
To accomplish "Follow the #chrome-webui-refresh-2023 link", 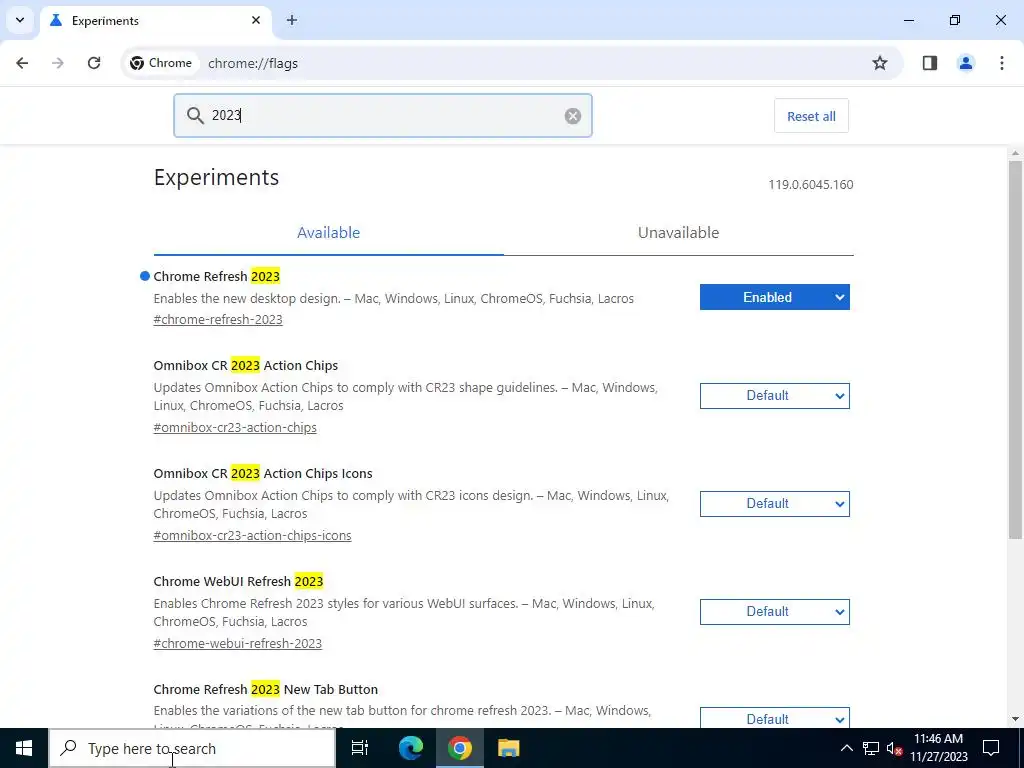I will [238, 643].
